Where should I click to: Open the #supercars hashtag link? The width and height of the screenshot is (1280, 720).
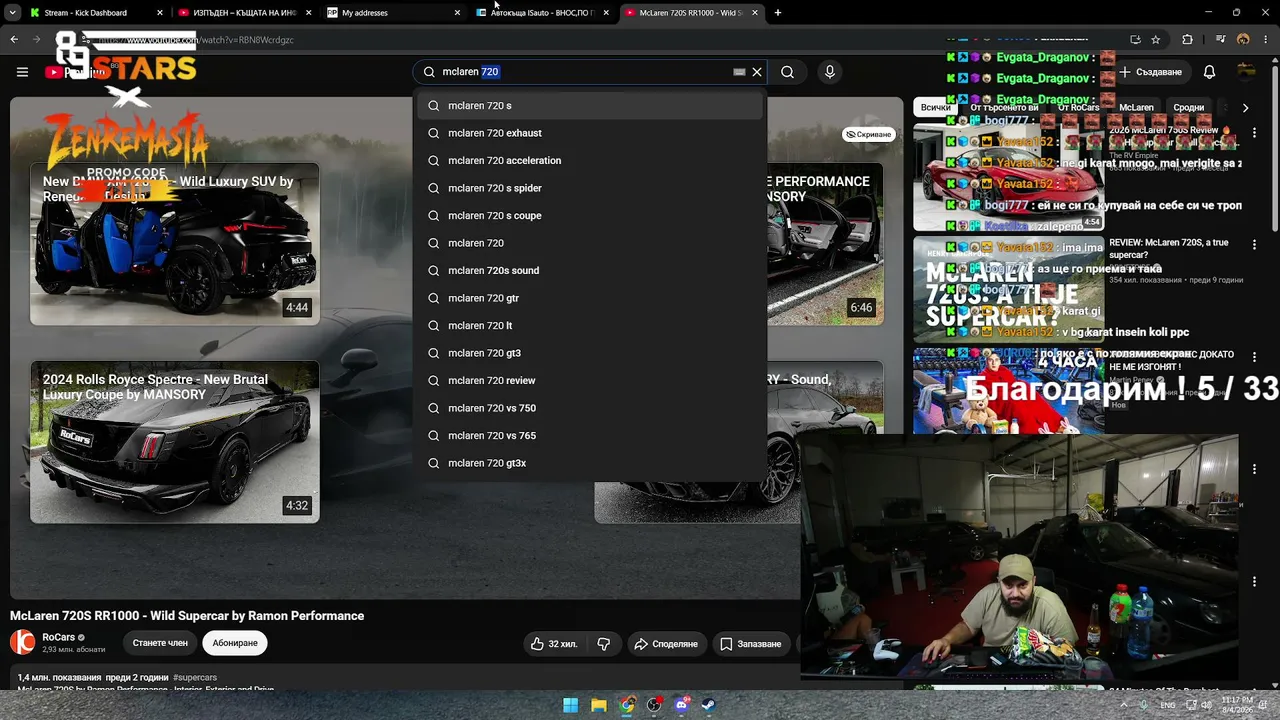195,678
